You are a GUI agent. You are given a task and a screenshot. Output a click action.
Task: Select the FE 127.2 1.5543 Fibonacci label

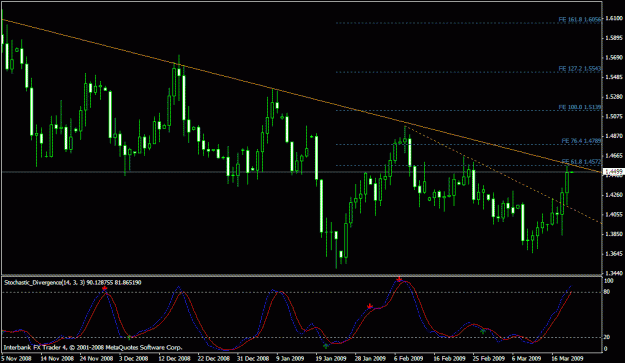pos(580,69)
